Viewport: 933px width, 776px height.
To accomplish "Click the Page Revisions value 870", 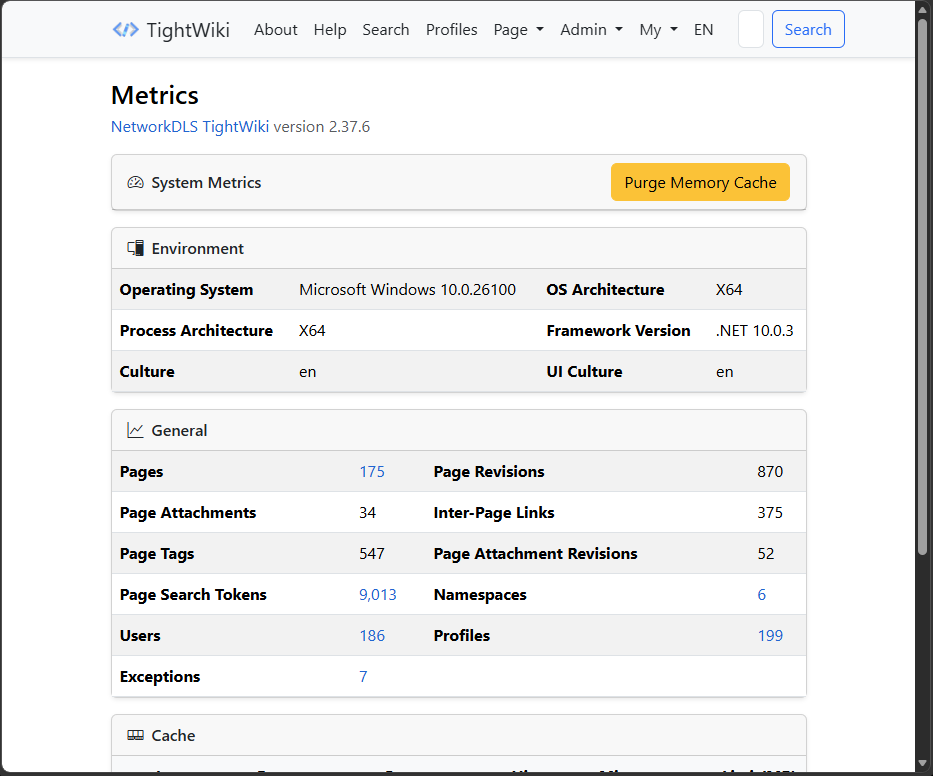I will 770,472.
